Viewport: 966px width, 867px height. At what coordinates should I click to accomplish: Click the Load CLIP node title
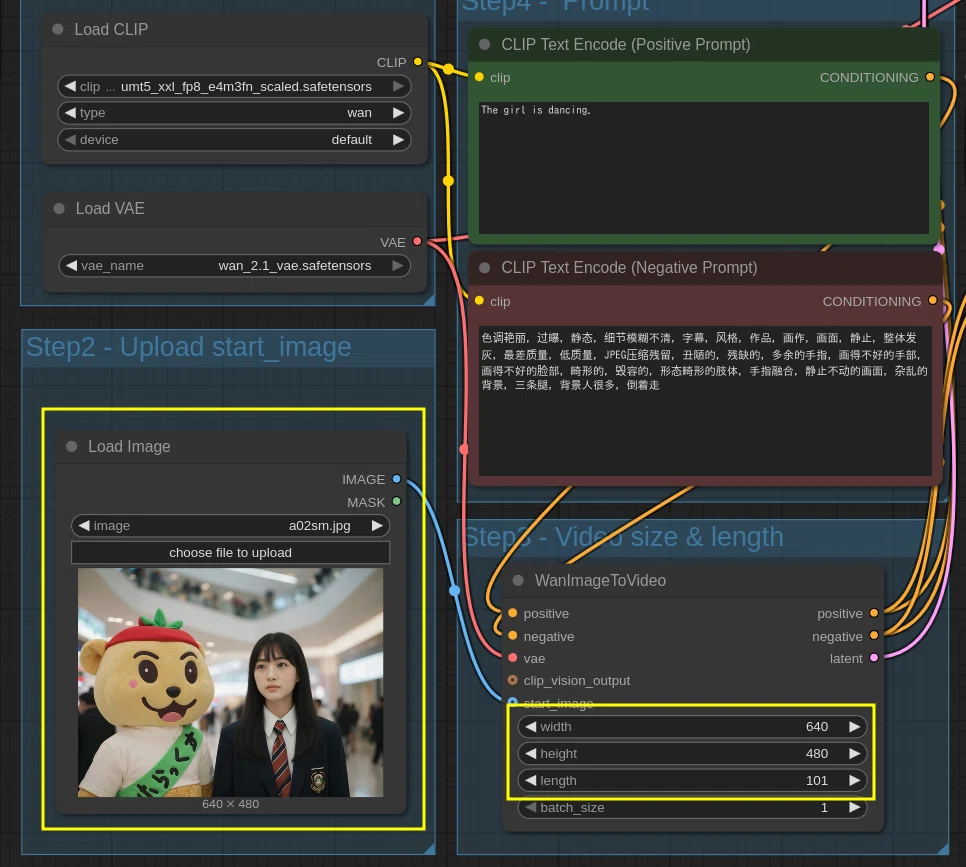111,29
